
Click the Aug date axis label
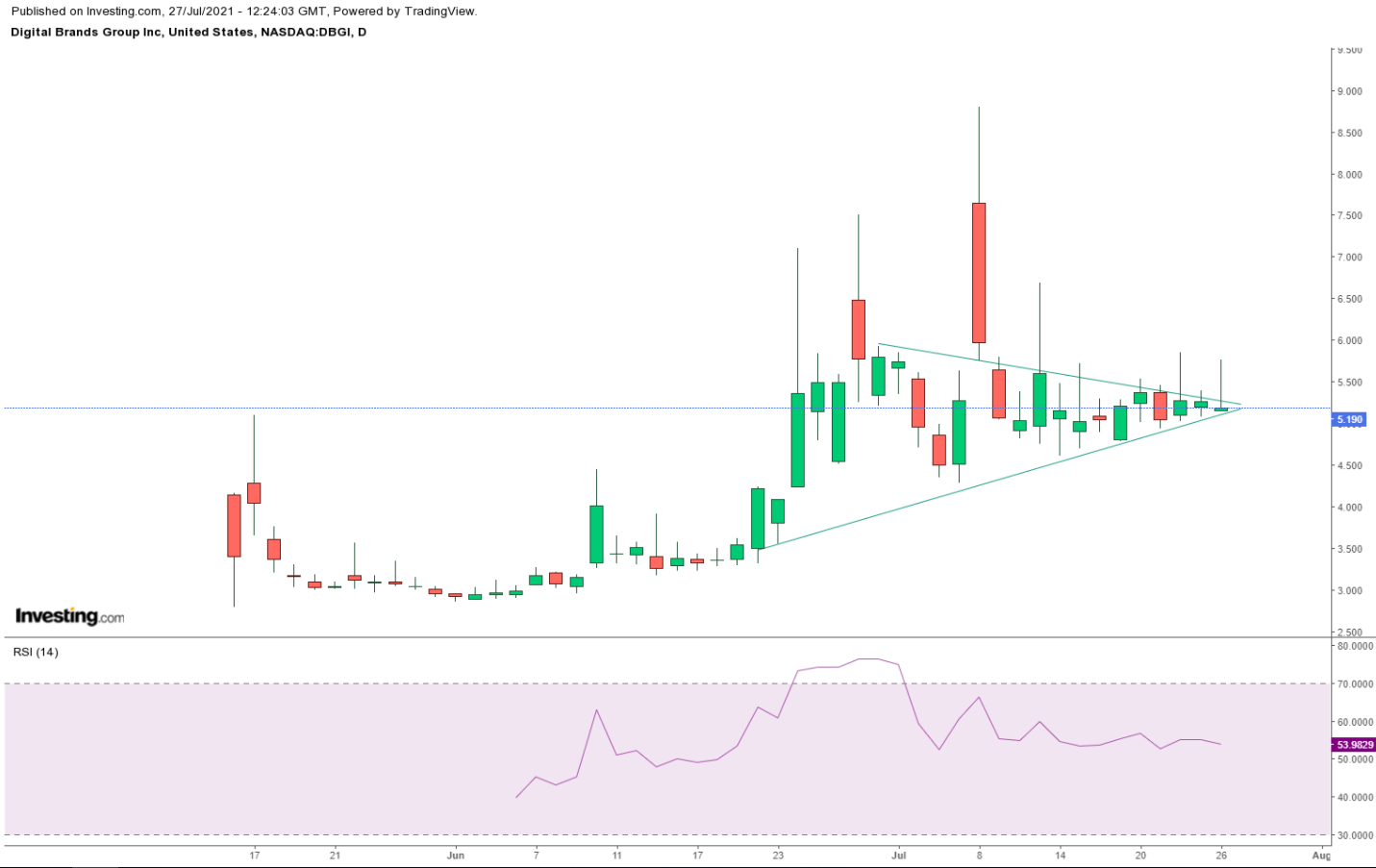(x=1322, y=856)
